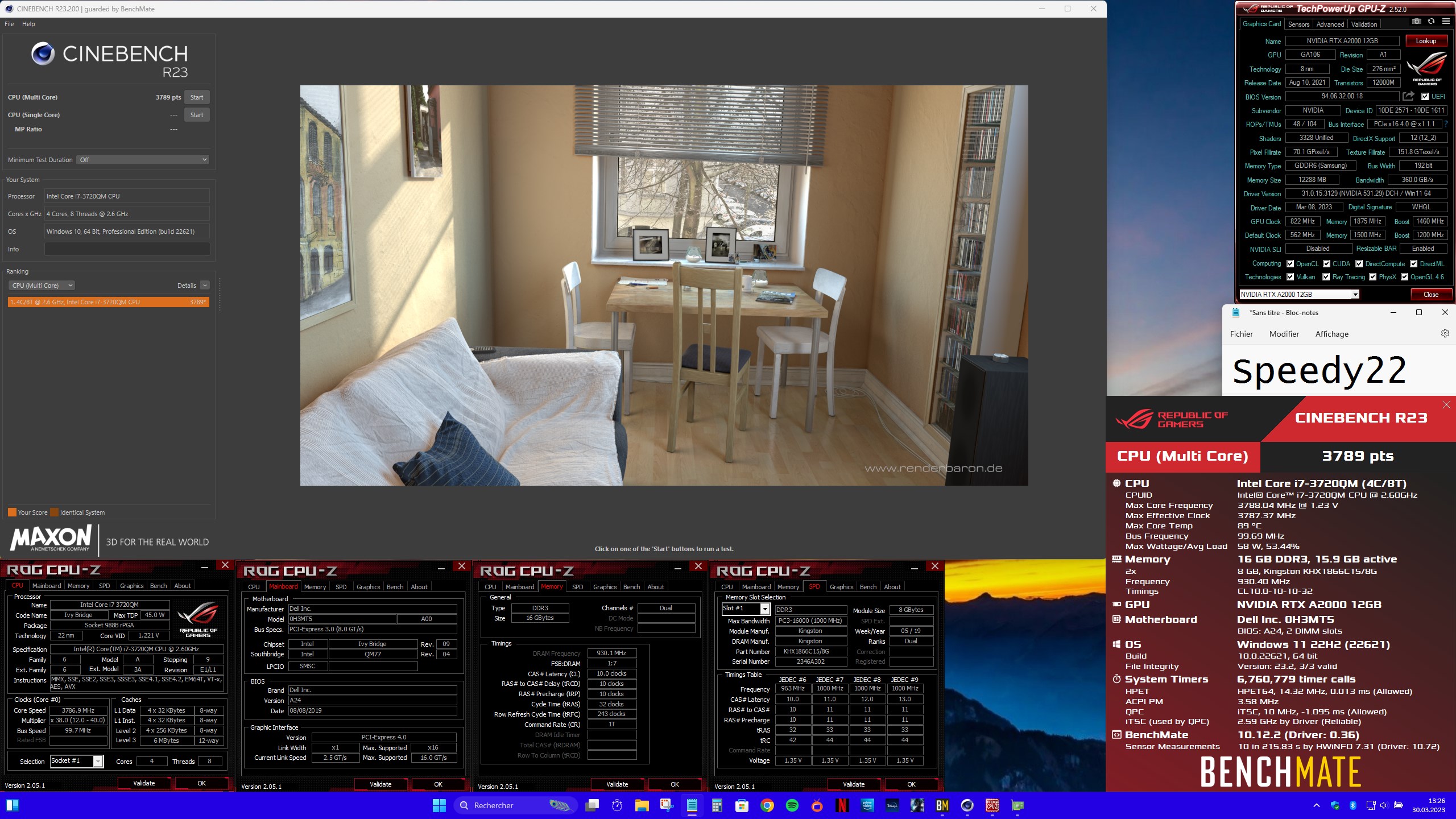Expand the ranking Details arrow button
Screen dimensions: 1456x819
coord(205,286)
